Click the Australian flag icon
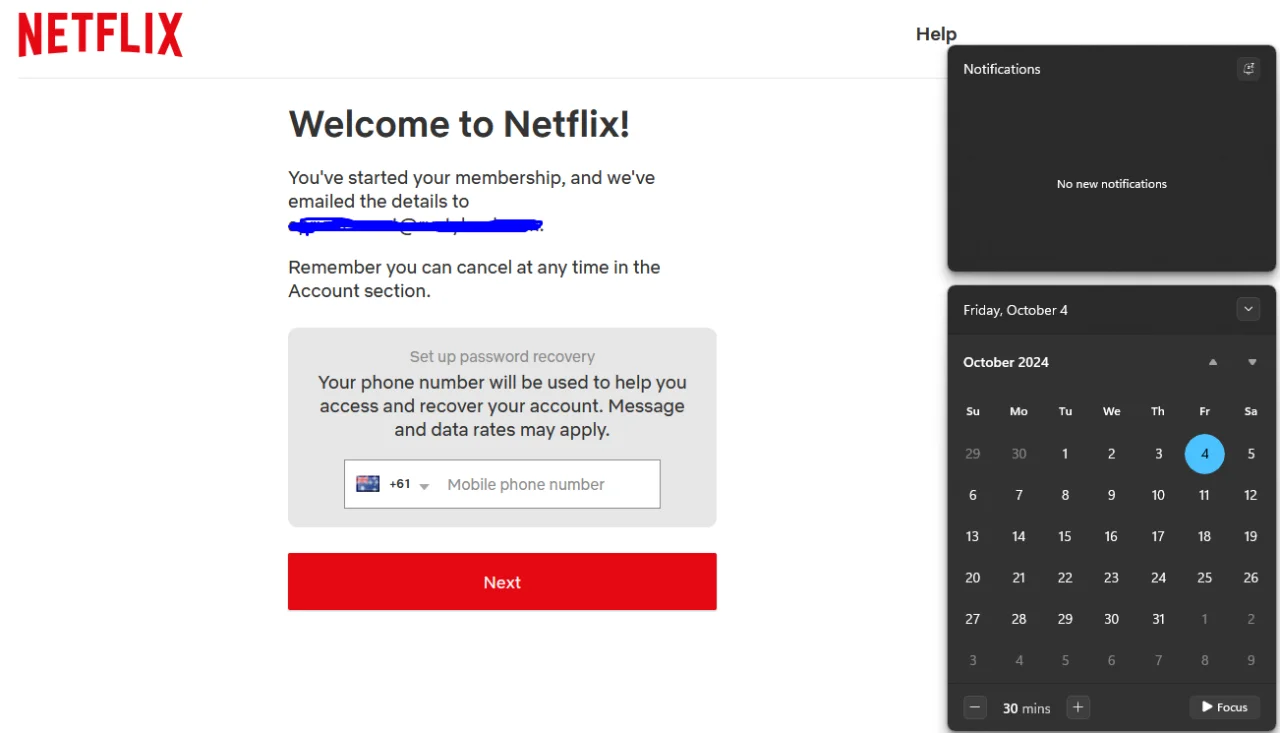 368,484
